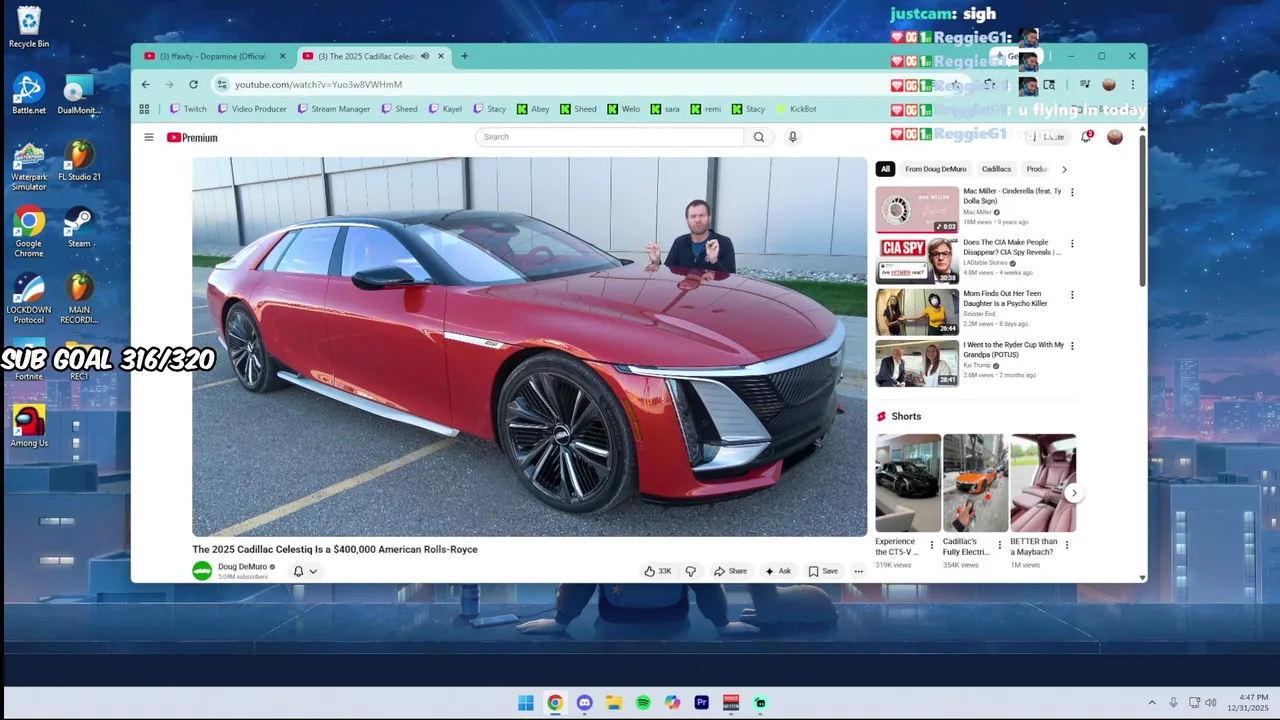The width and height of the screenshot is (1280, 720).
Task: Click the YouTube search magnifier button
Action: tap(759, 137)
